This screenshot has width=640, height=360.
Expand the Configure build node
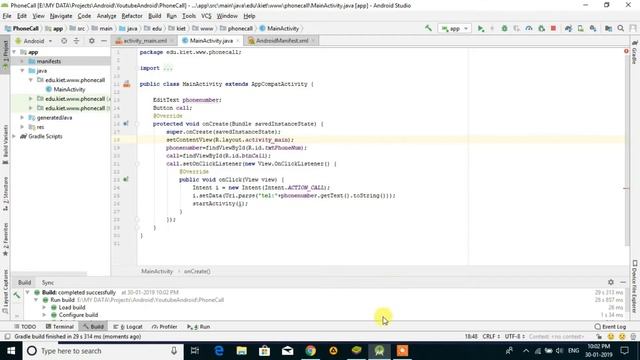tap(44, 315)
